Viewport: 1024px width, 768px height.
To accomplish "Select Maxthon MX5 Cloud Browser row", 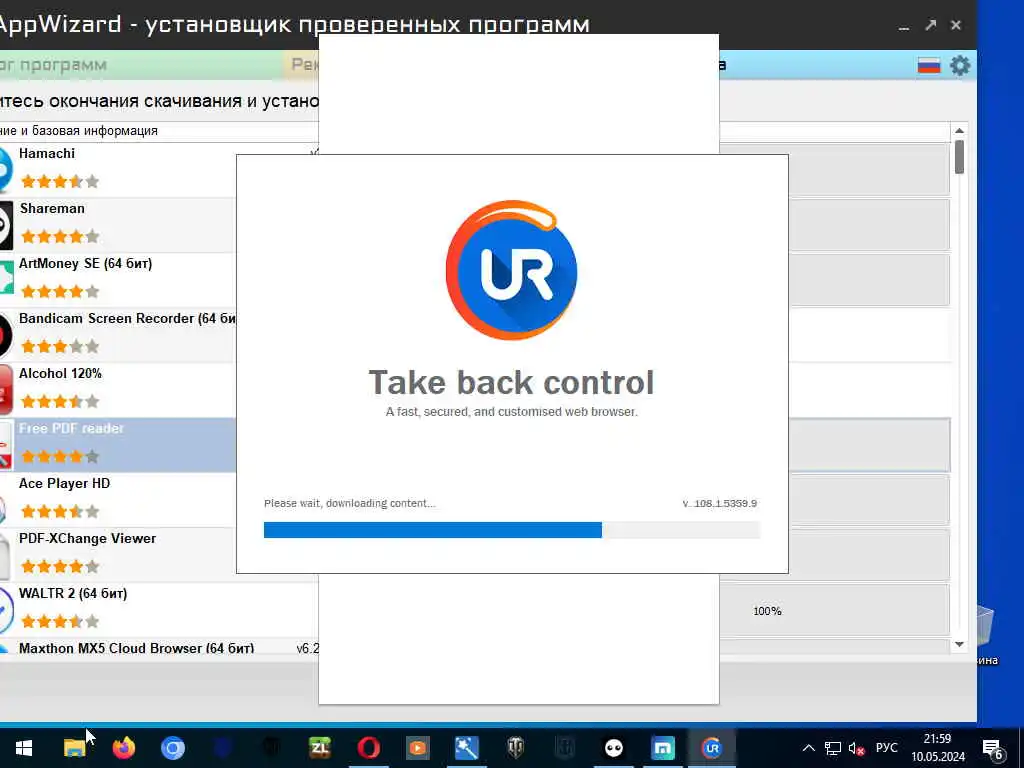I will pyautogui.click(x=159, y=647).
